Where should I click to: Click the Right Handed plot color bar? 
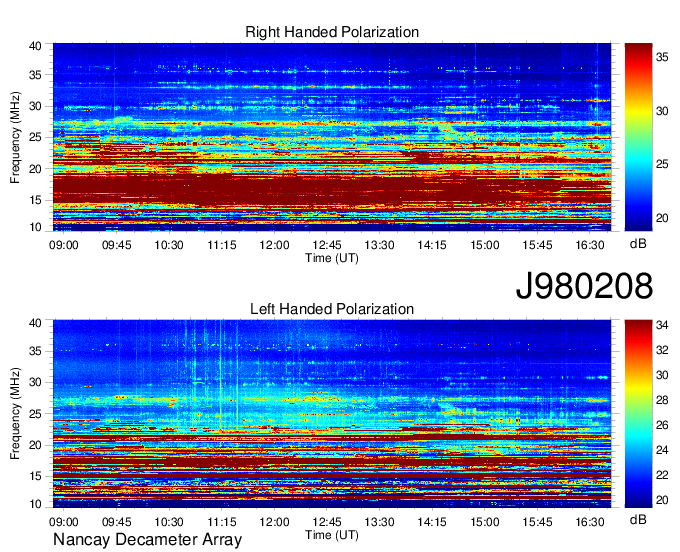(638, 137)
